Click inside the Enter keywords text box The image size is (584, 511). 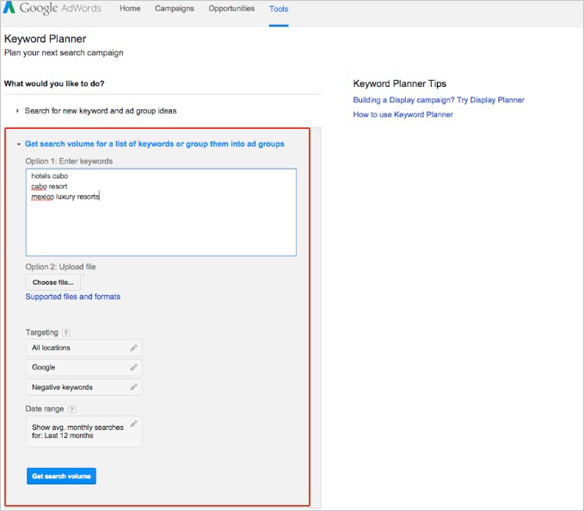coord(161,212)
